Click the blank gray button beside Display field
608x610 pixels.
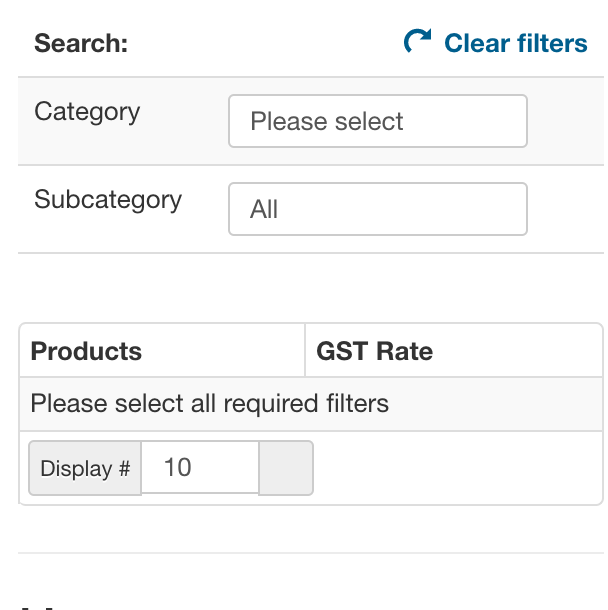(286, 468)
